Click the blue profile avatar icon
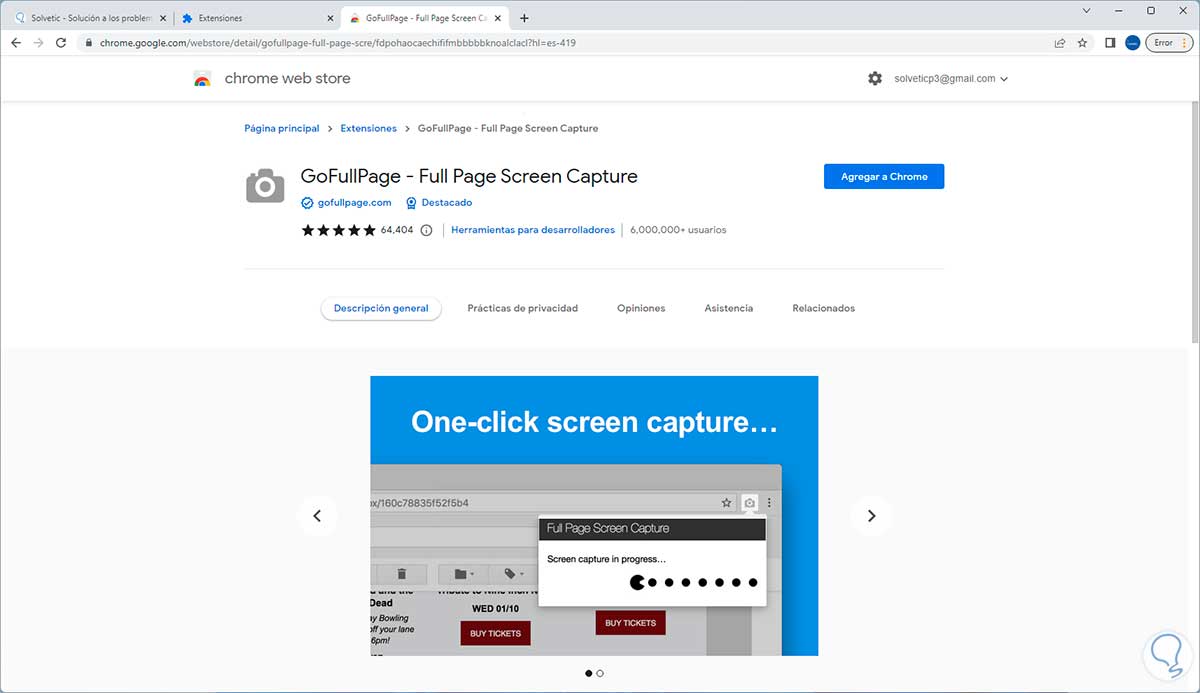The height and width of the screenshot is (693, 1200). (1133, 43)
